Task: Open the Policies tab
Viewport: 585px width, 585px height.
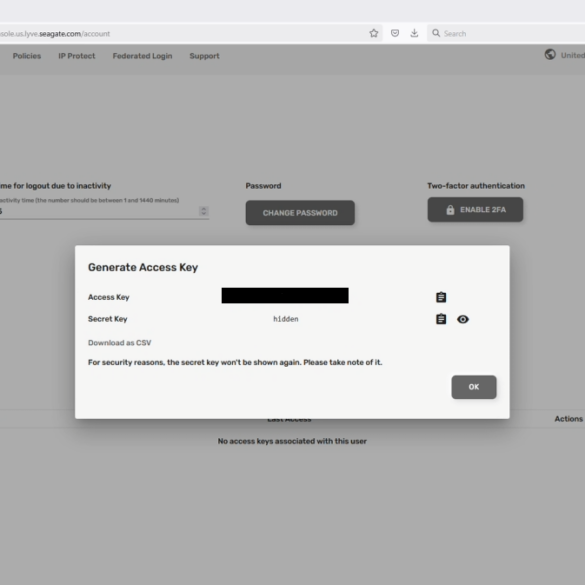Action: click(x=27, y=56)
